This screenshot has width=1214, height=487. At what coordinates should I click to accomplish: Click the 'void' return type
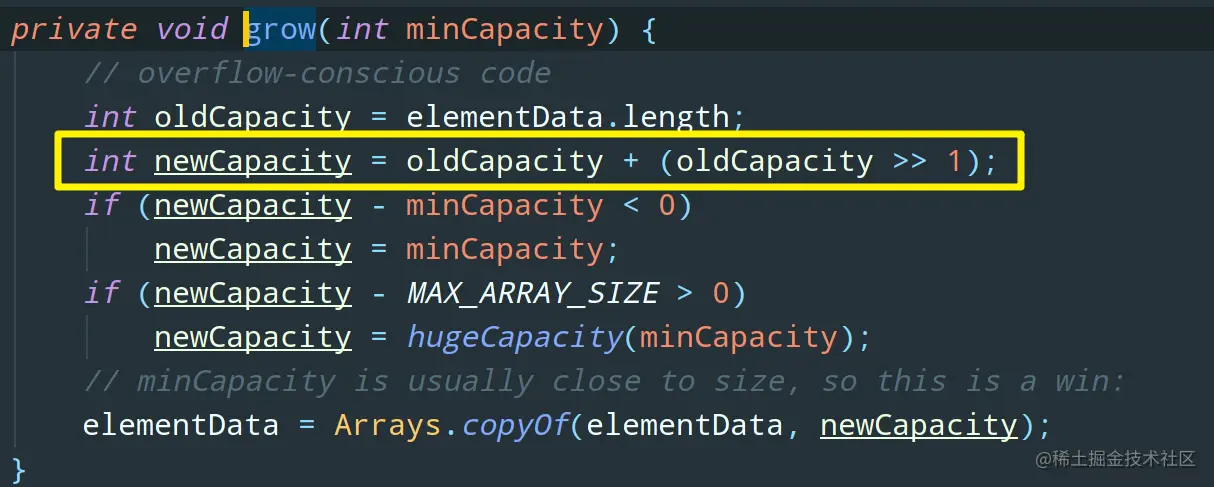point(192,29)
